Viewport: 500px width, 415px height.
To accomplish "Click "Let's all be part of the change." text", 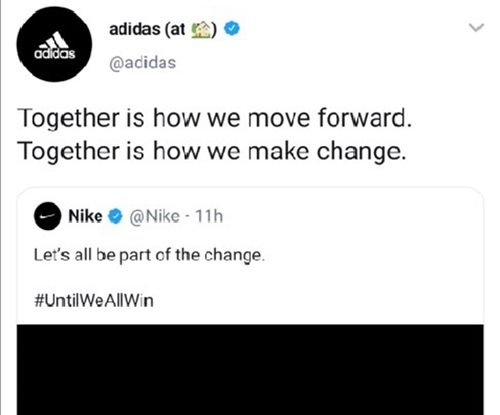I will [x=149, y=255].
